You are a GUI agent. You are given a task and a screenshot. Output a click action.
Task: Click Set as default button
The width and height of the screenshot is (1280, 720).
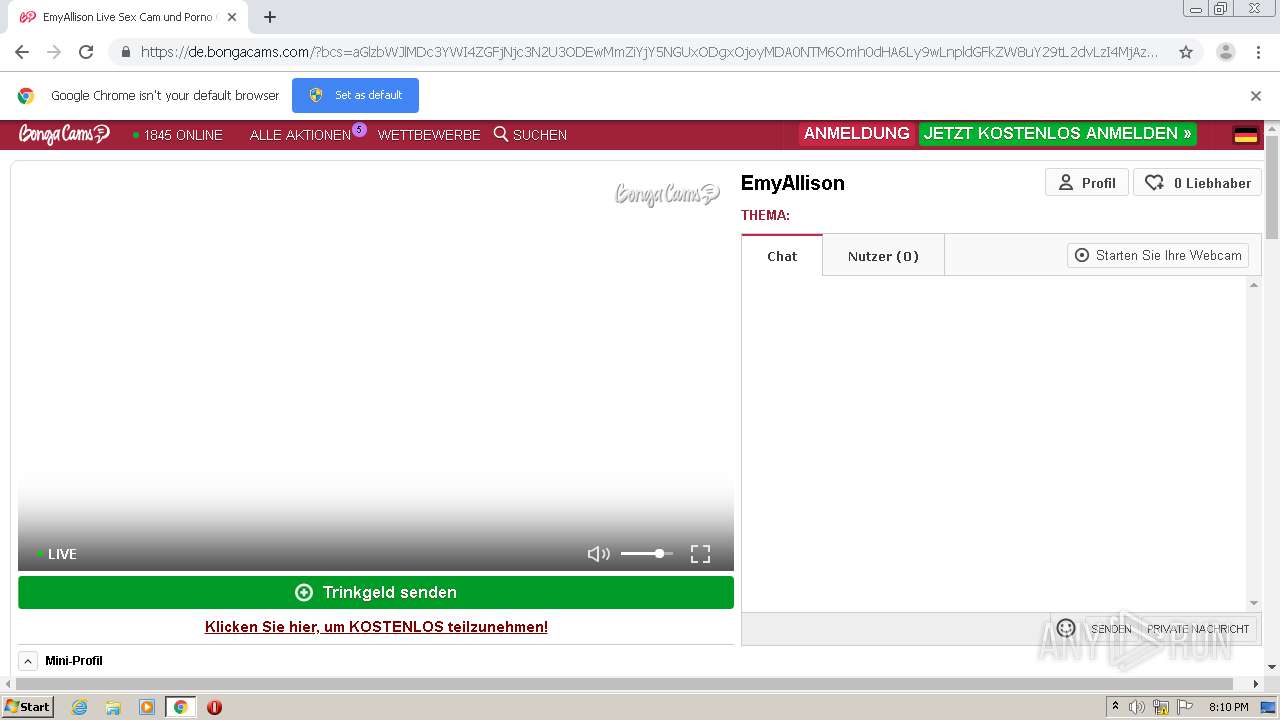[x=355, y=95]
